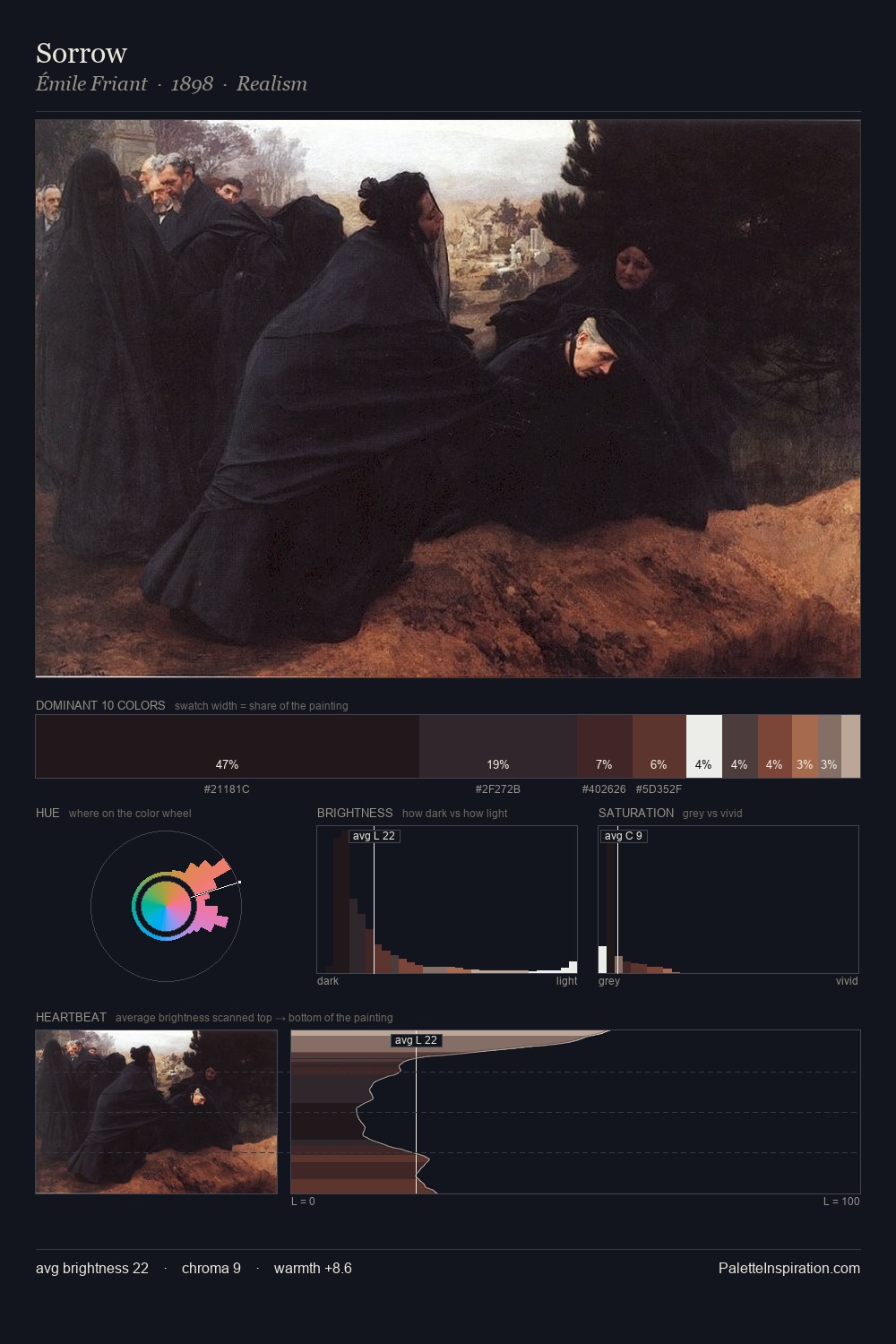Click warmth +8.6 in footer
The width and height of the screenshot is (896, 1344).
[313, 1268]
